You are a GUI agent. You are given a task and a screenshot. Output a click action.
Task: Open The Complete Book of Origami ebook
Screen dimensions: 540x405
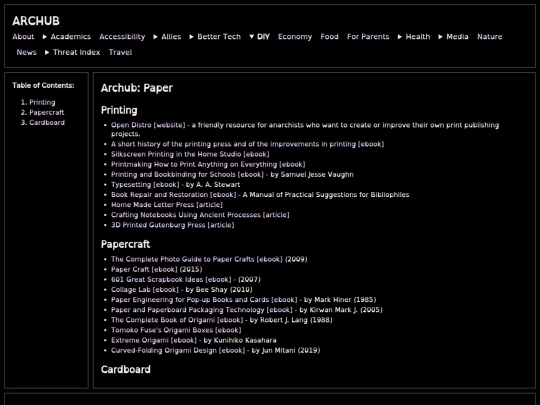click(x=177, y=320)
